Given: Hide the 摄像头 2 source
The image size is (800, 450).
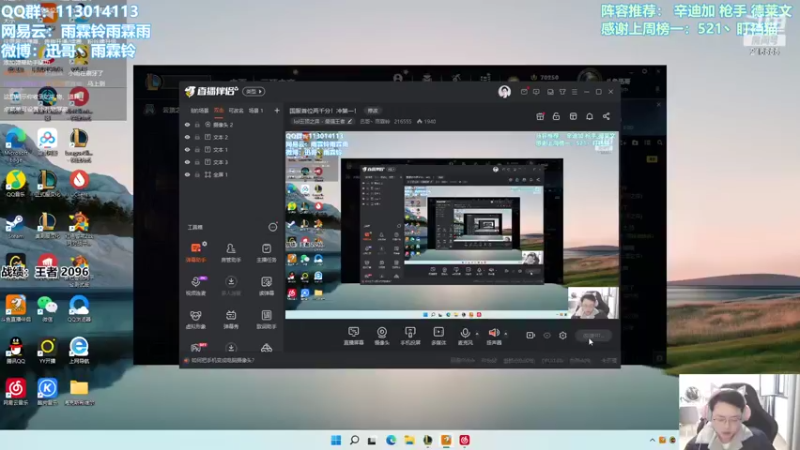Looking at the screenshot, I should (187, 124).
